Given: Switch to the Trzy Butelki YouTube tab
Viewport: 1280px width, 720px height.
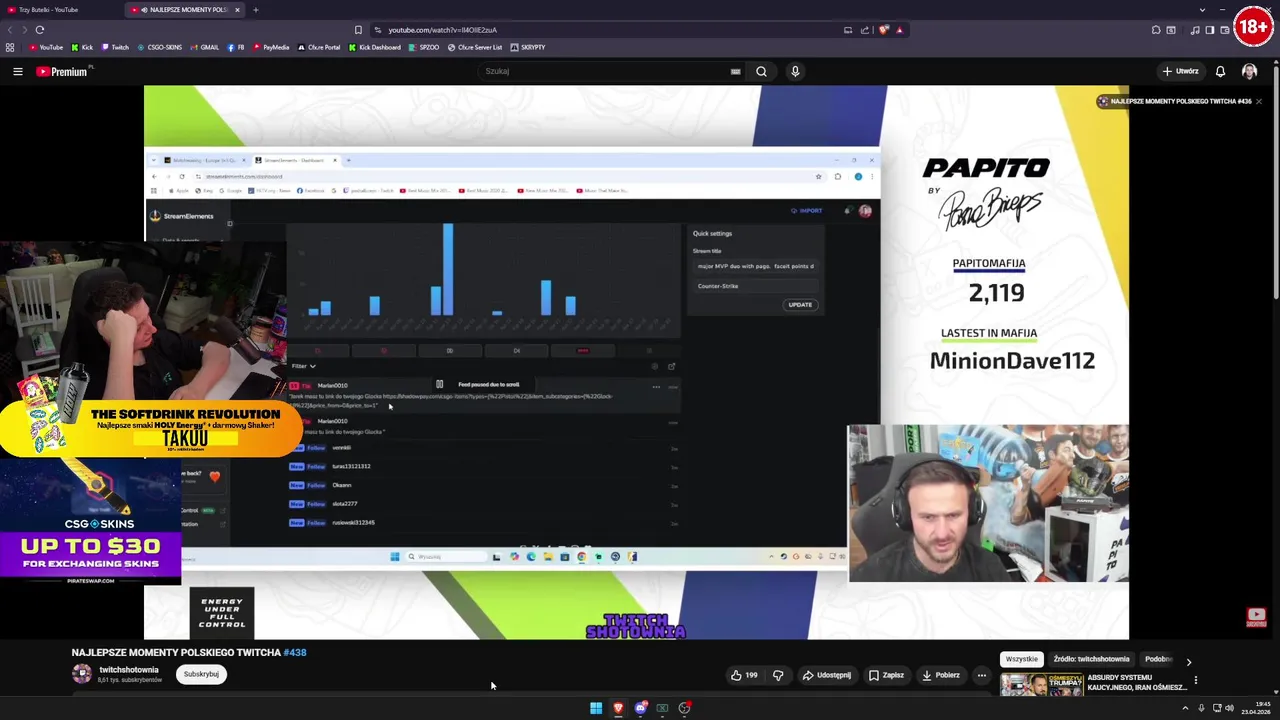Looking at the screenshot, I should coord(58,10).
